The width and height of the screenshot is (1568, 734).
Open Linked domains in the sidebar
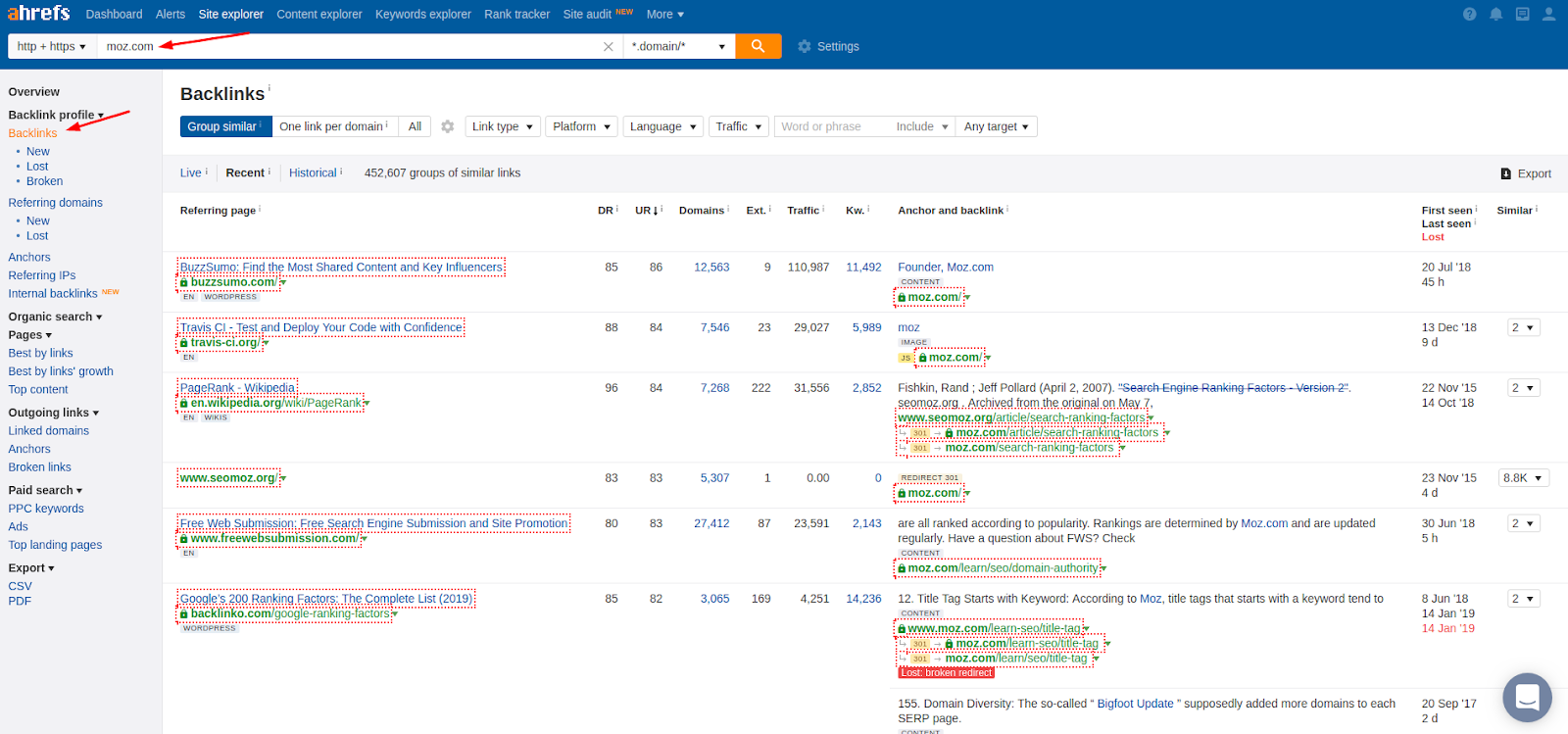[x=49, y=430]
